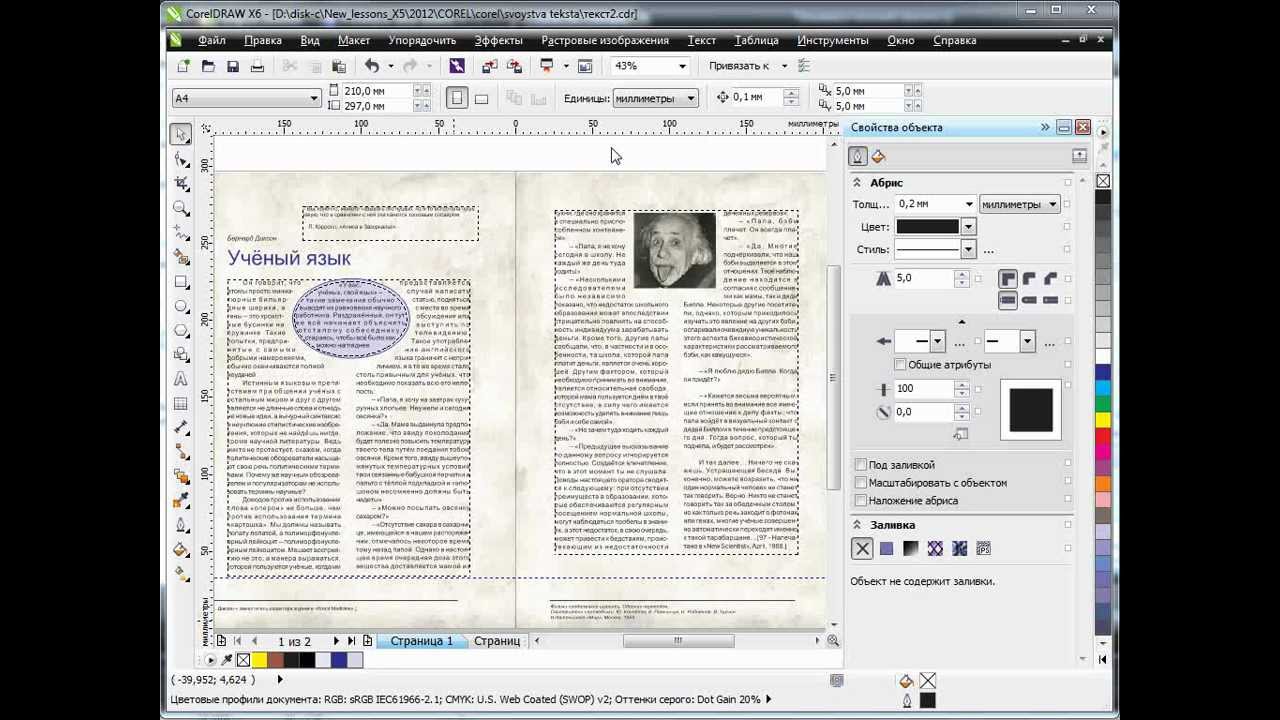Open the Правка menu

coord(263,40)
